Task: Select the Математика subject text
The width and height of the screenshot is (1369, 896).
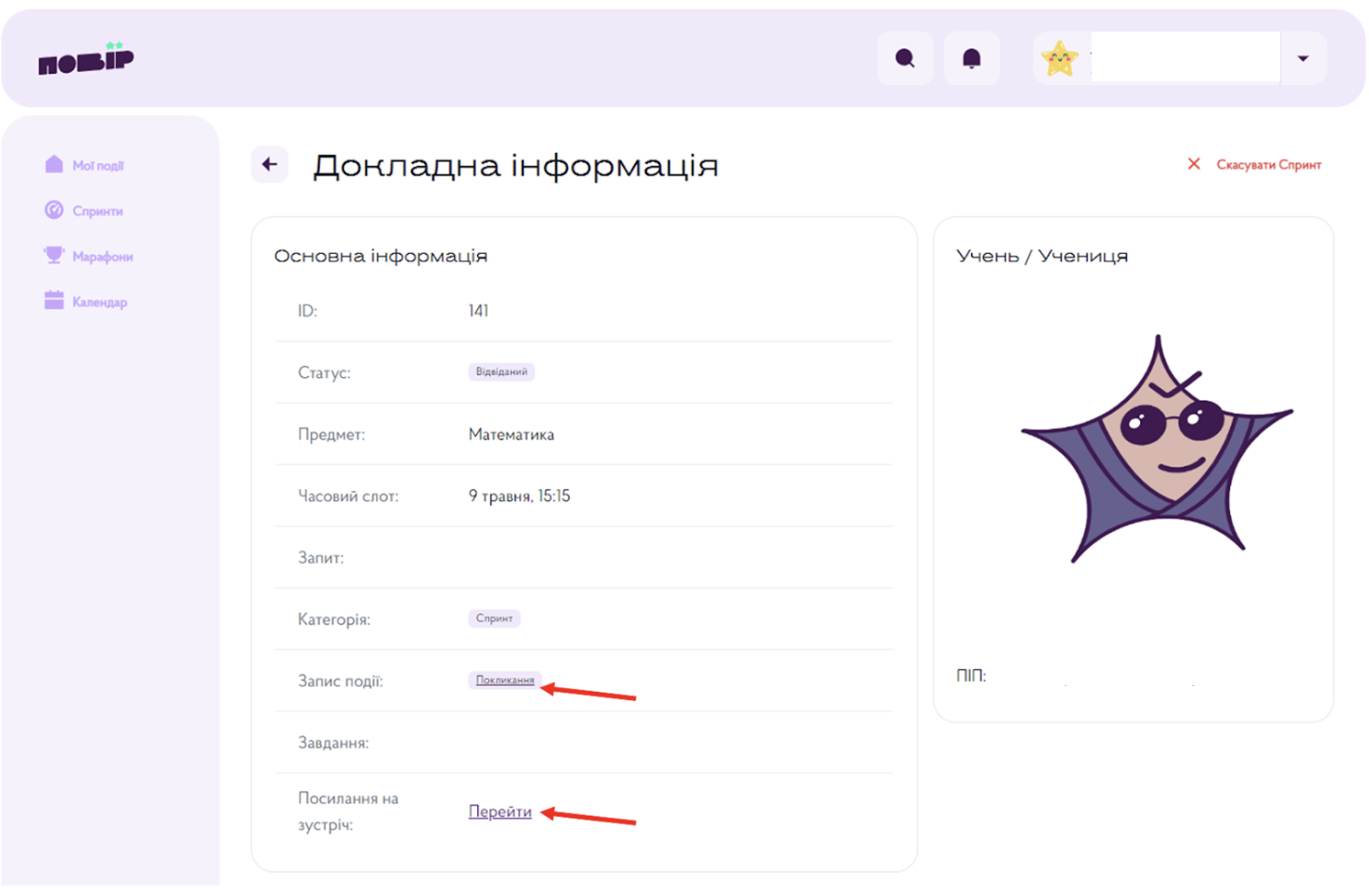Action: pyautogui.click(x=511, y=435)
